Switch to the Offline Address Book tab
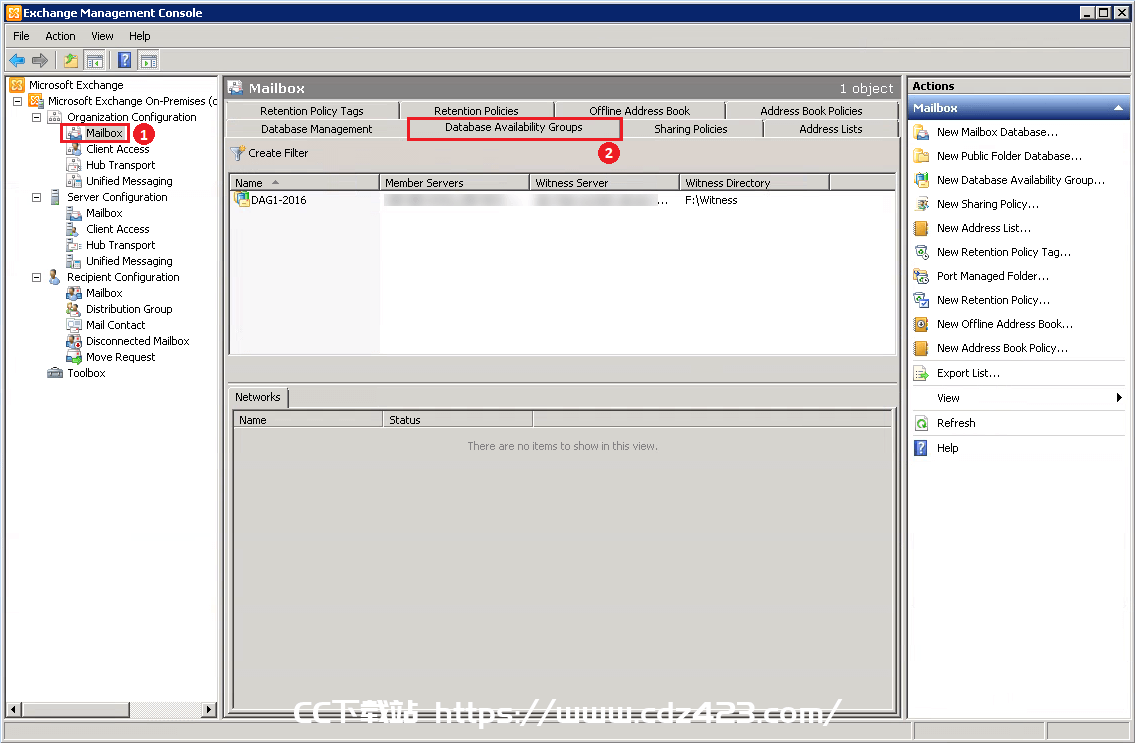The width and height of the screenshot is (1135, 743). click(x=640, y=111)
